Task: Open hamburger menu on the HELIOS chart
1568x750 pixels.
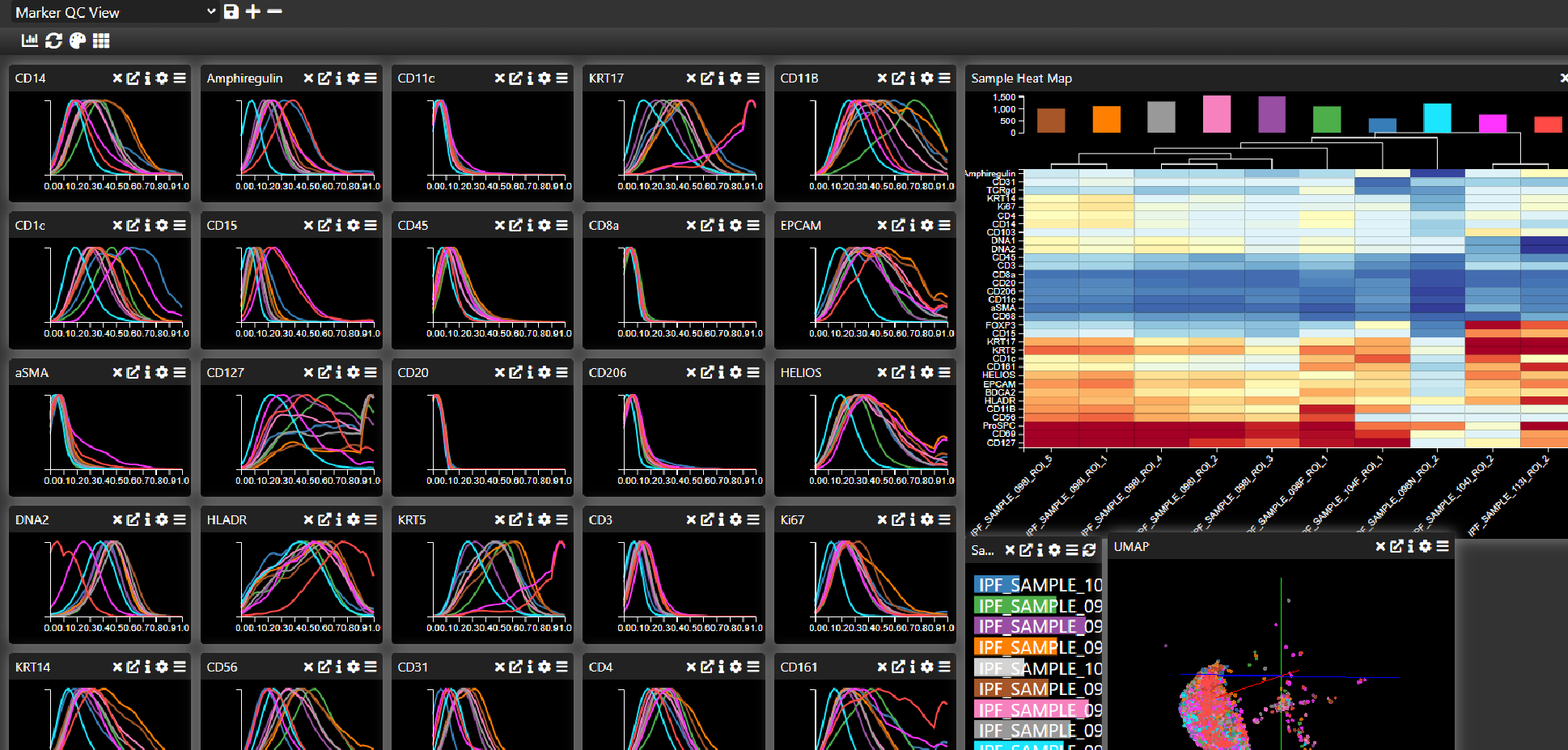Action: 944,373
